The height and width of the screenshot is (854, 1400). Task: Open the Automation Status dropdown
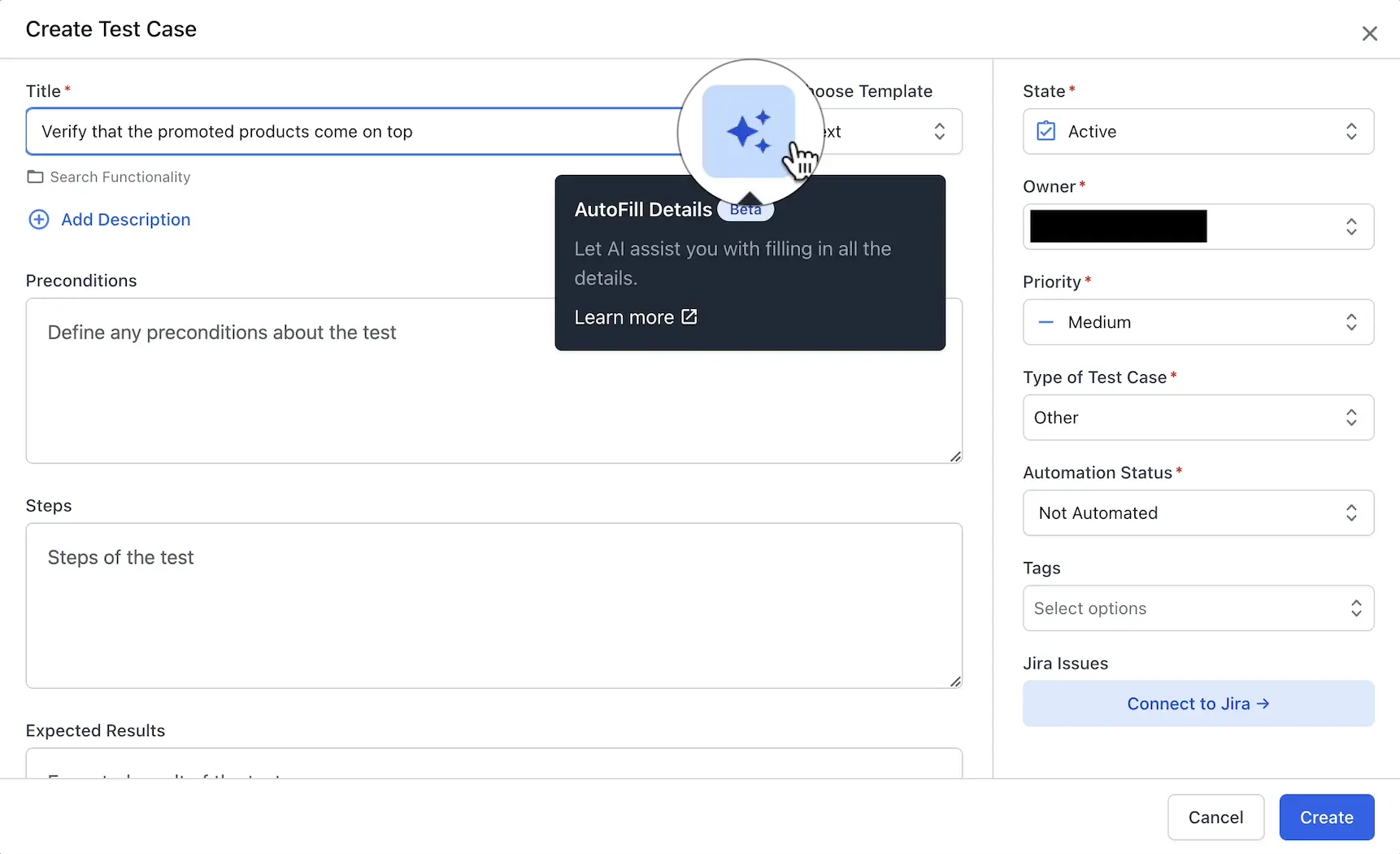coord(1198,513)
